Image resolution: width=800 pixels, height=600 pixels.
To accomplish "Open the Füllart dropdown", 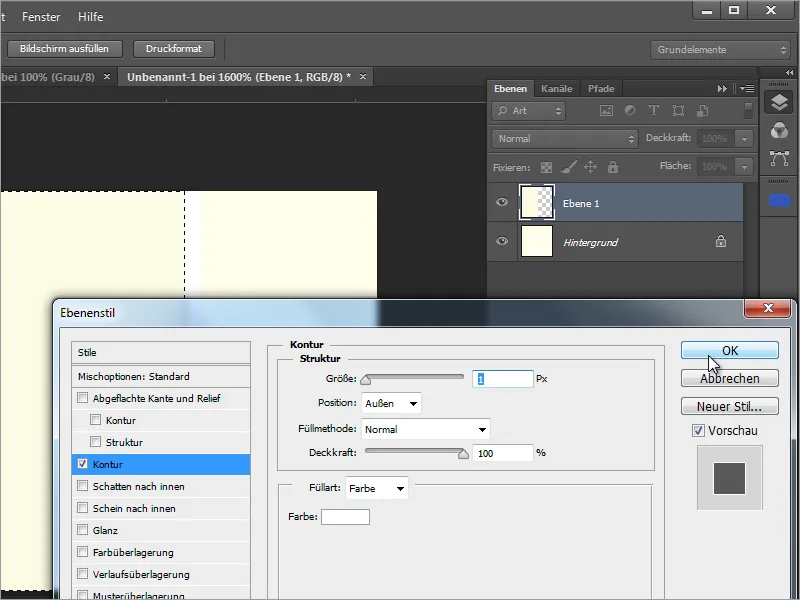I will point(377,489).
